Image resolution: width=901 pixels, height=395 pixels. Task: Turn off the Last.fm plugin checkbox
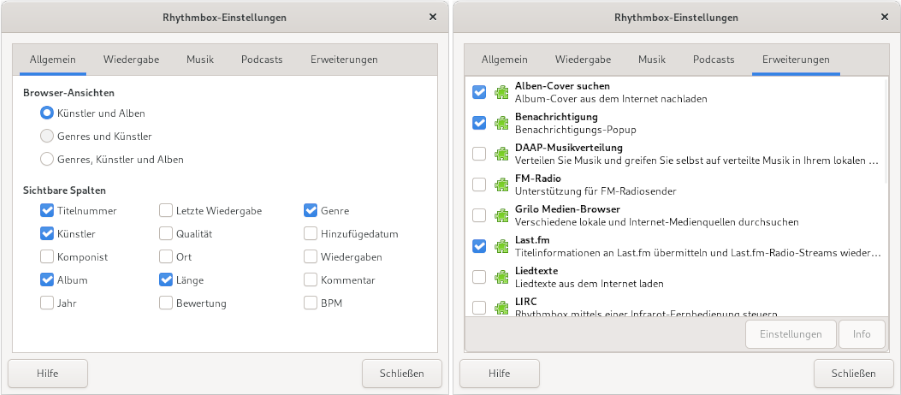[x=479, y=246]
